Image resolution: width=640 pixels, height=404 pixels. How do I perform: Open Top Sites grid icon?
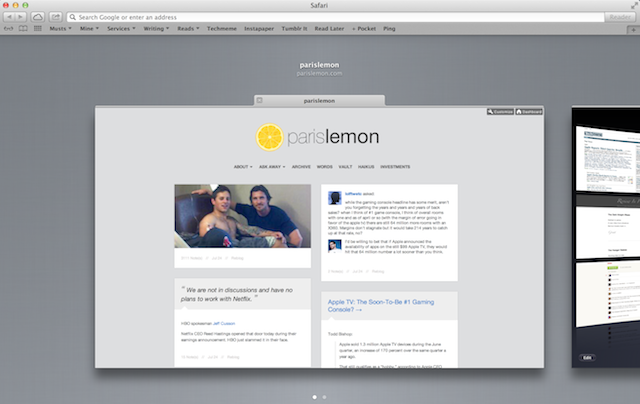click(38, 29)
